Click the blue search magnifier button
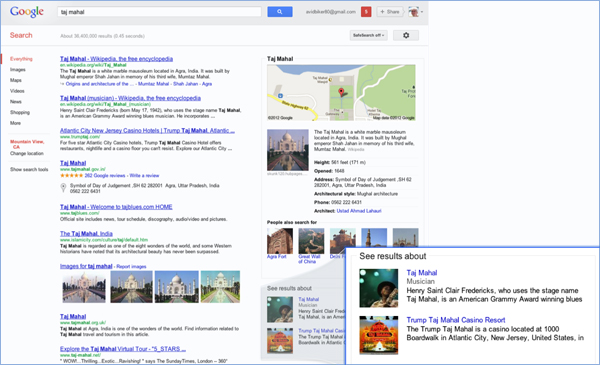 pos(280,12)
